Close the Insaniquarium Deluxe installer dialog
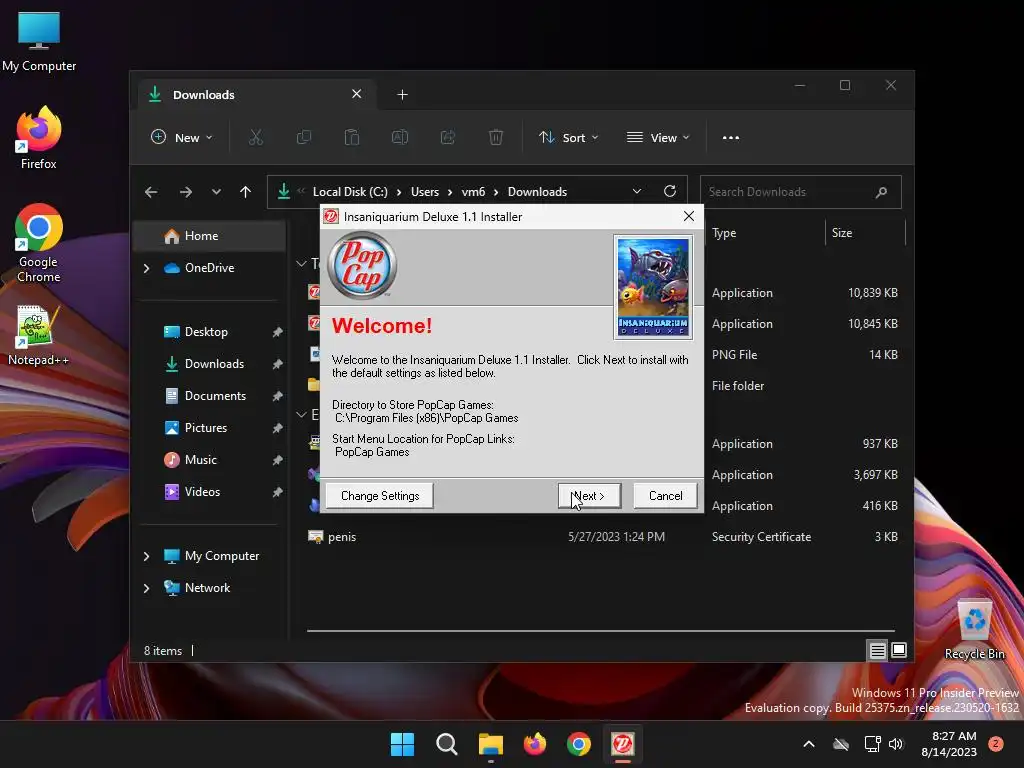 [x=688, y=216]
